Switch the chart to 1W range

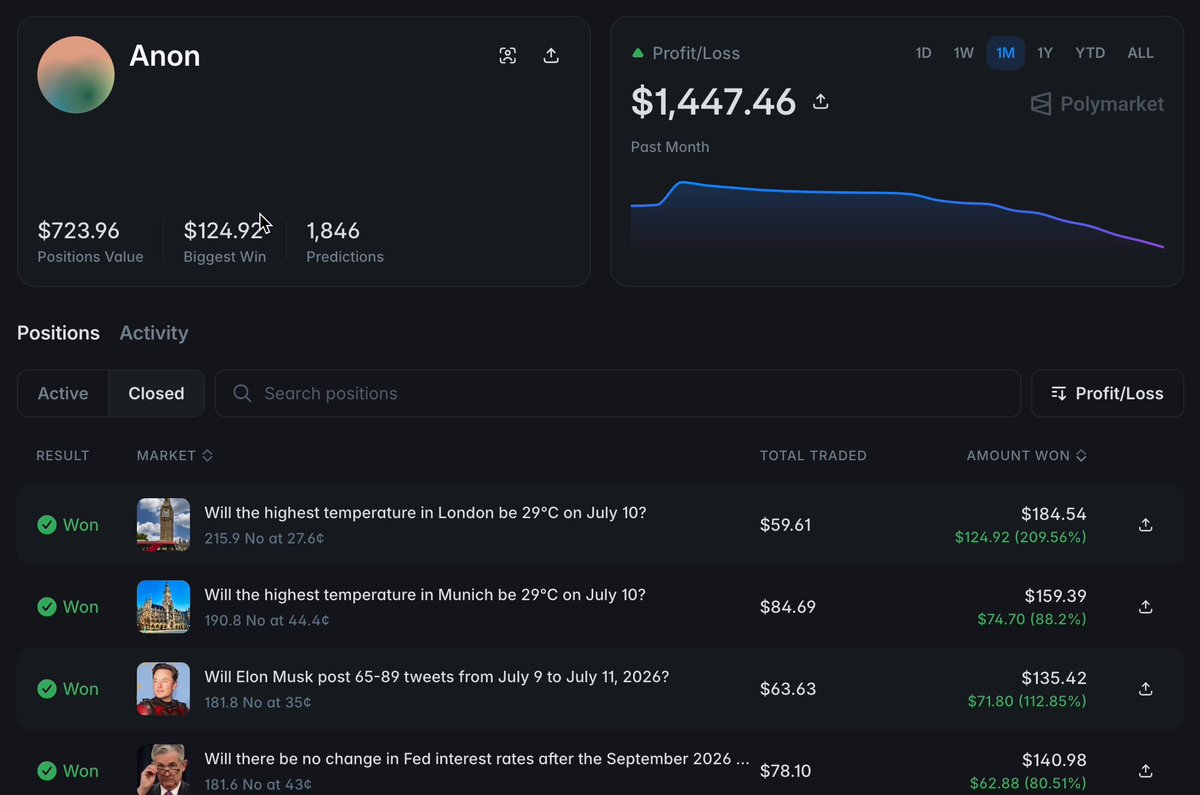[x=963, y=53]
